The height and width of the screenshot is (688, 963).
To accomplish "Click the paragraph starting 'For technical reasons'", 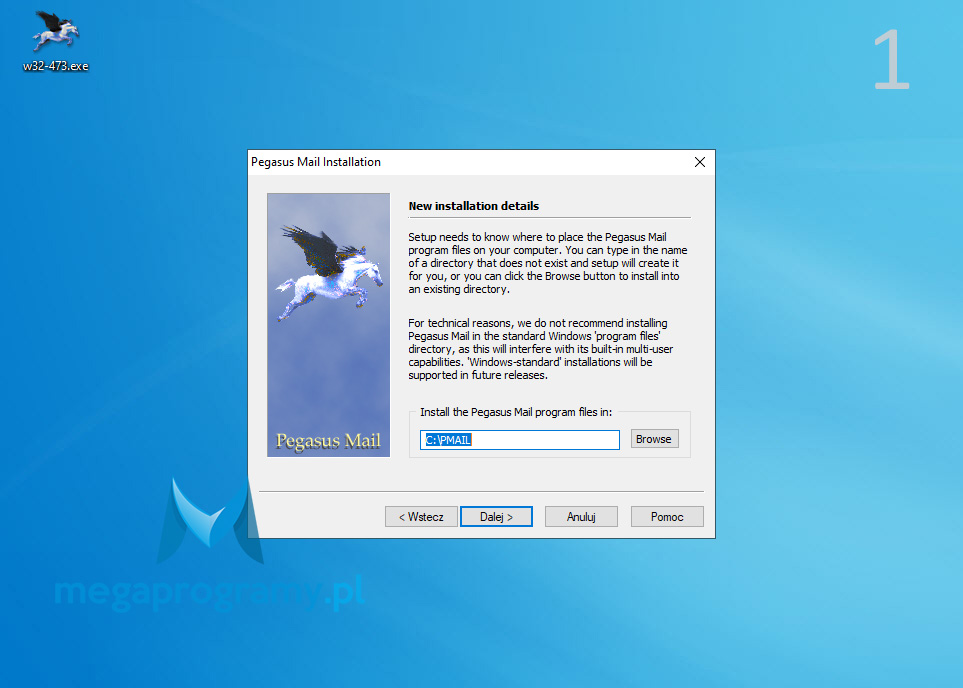I will click(x=540, y=349).
